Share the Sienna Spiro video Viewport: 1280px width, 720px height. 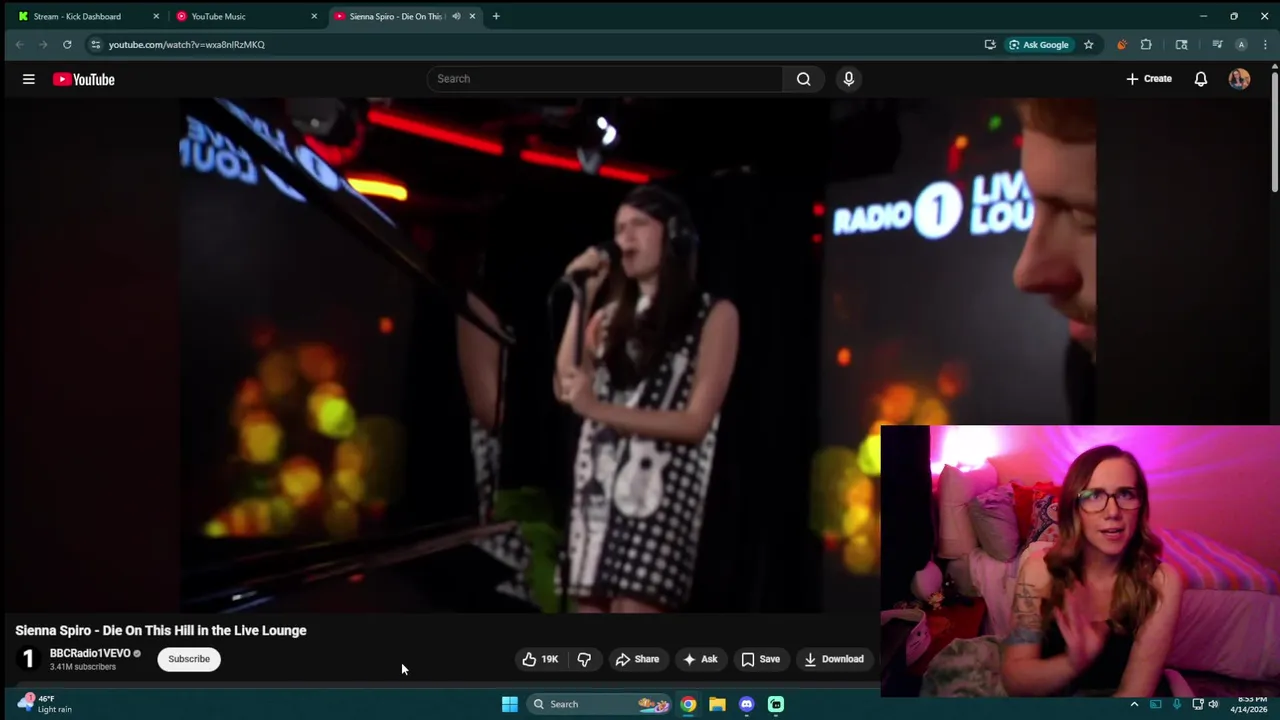(x=637, y=659)
